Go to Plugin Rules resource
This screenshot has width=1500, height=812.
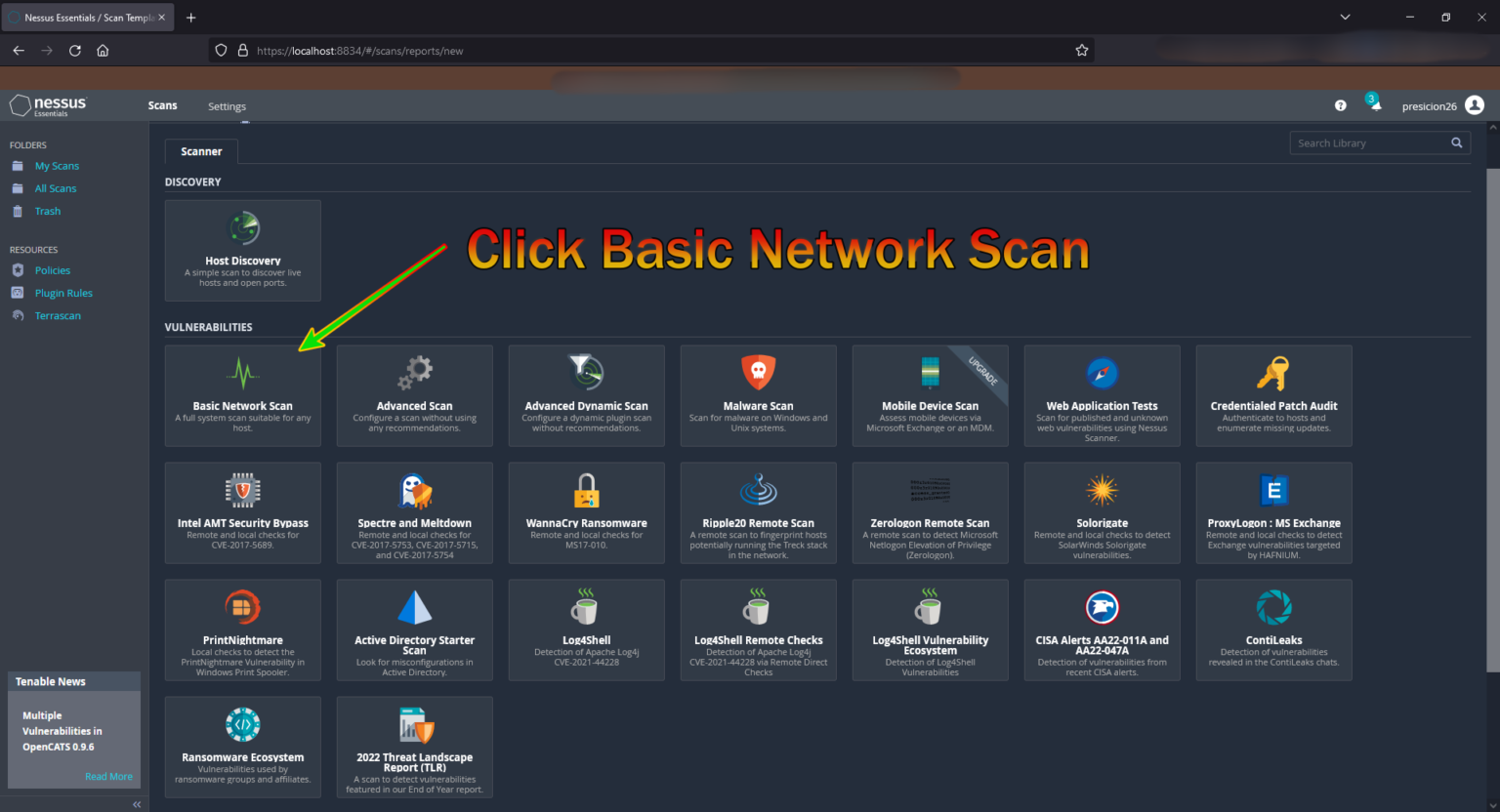pyautogui.click(x=63, y=293)
